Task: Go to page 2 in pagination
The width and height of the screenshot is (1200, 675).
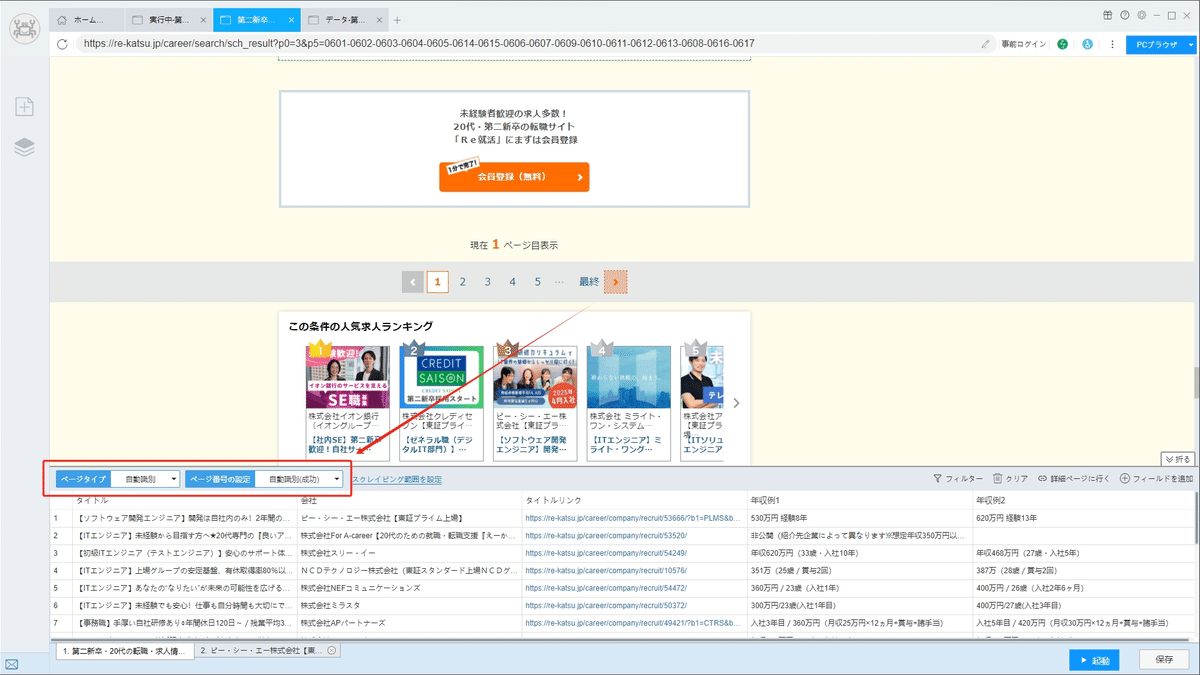Action: click(x=463, y=282)
